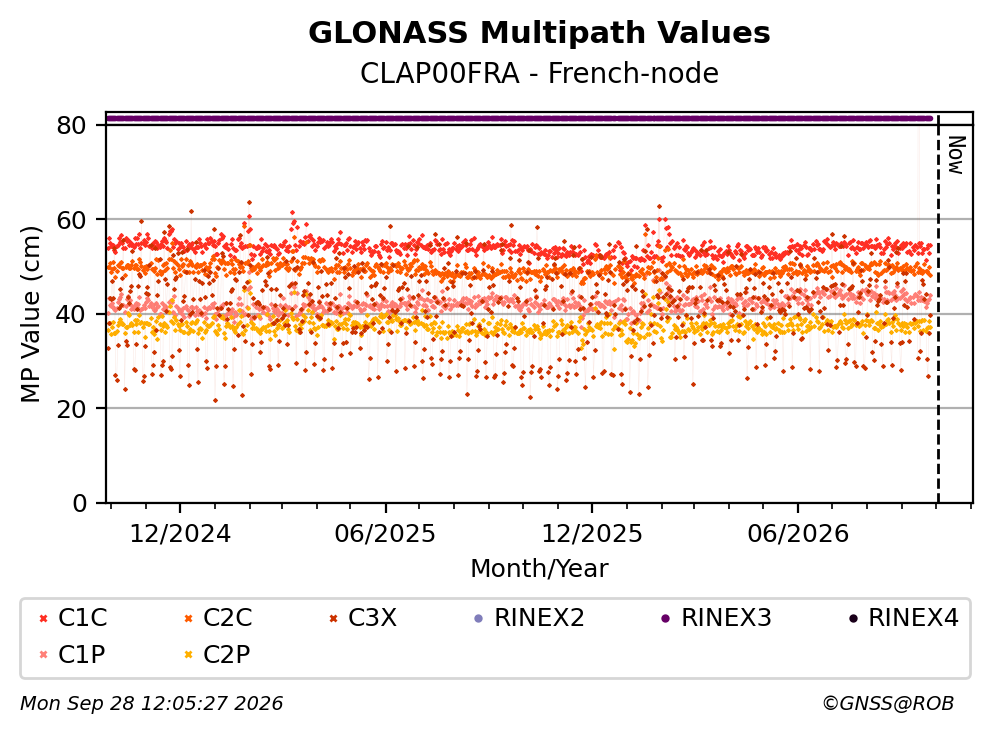
Task: Select the RINEX3 legend label
Action: tap(726, 618)
